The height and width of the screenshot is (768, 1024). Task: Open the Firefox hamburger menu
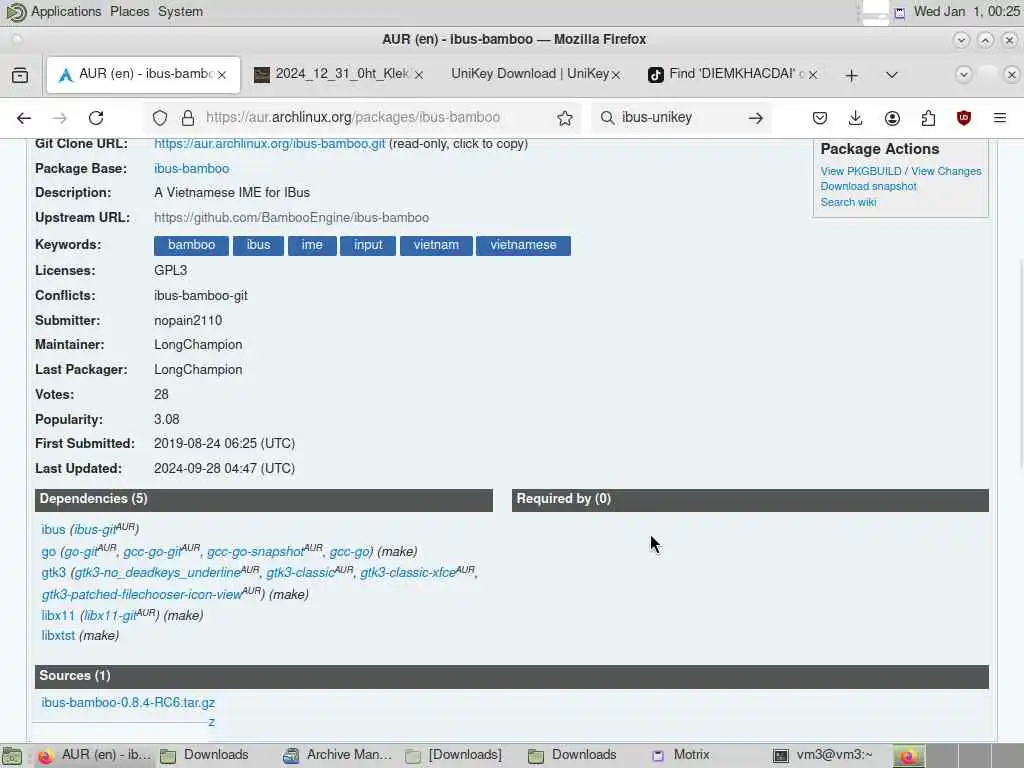(x=1000, y=118)
